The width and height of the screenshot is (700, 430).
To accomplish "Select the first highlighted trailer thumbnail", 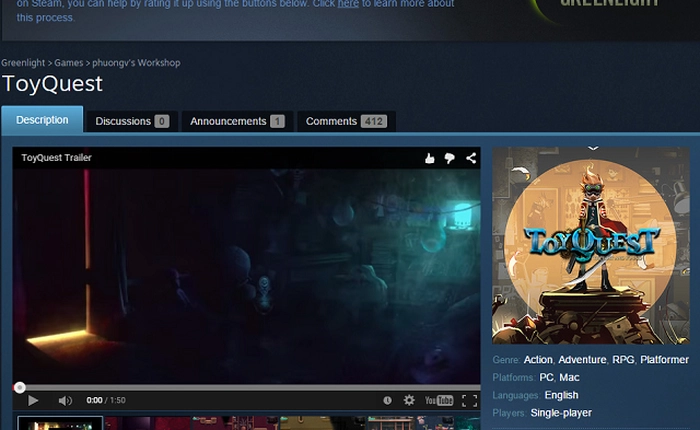I will (60, 423).
